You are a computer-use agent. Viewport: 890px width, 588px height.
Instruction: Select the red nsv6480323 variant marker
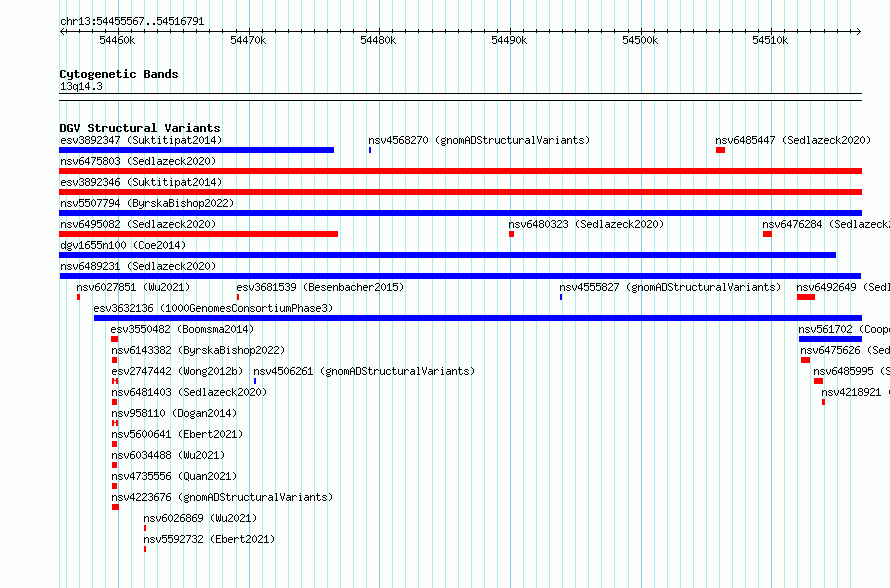coord(511,234)
